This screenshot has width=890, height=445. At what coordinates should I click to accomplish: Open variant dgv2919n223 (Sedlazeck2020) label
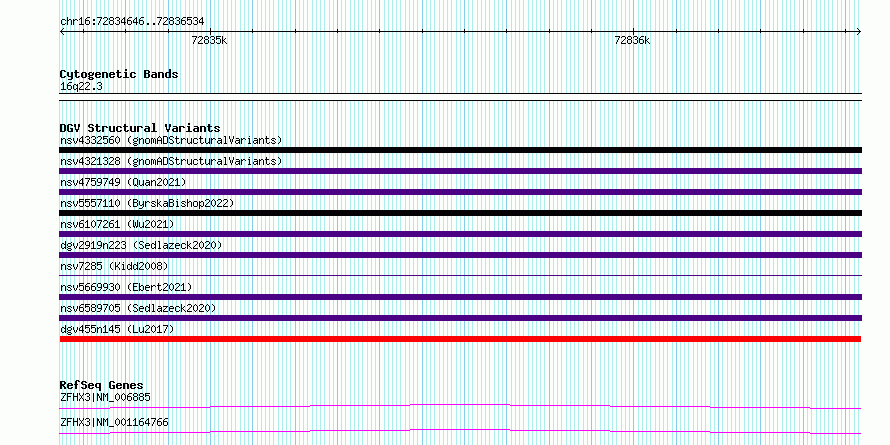[141, 245]
